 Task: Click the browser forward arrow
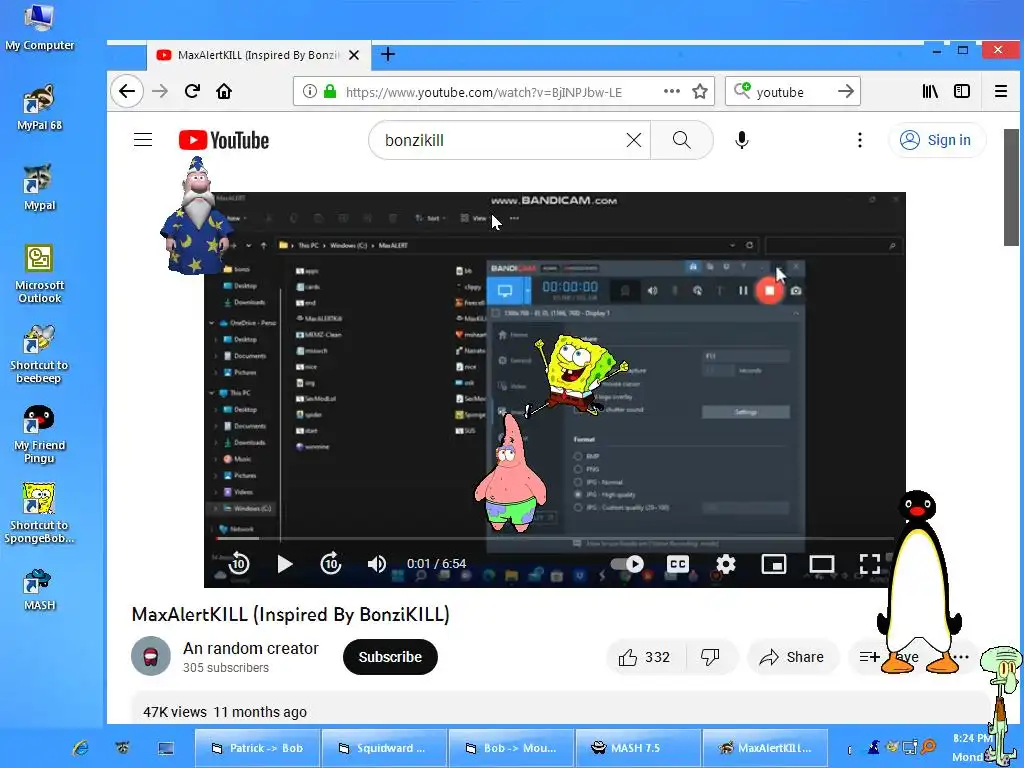(160, 91)
